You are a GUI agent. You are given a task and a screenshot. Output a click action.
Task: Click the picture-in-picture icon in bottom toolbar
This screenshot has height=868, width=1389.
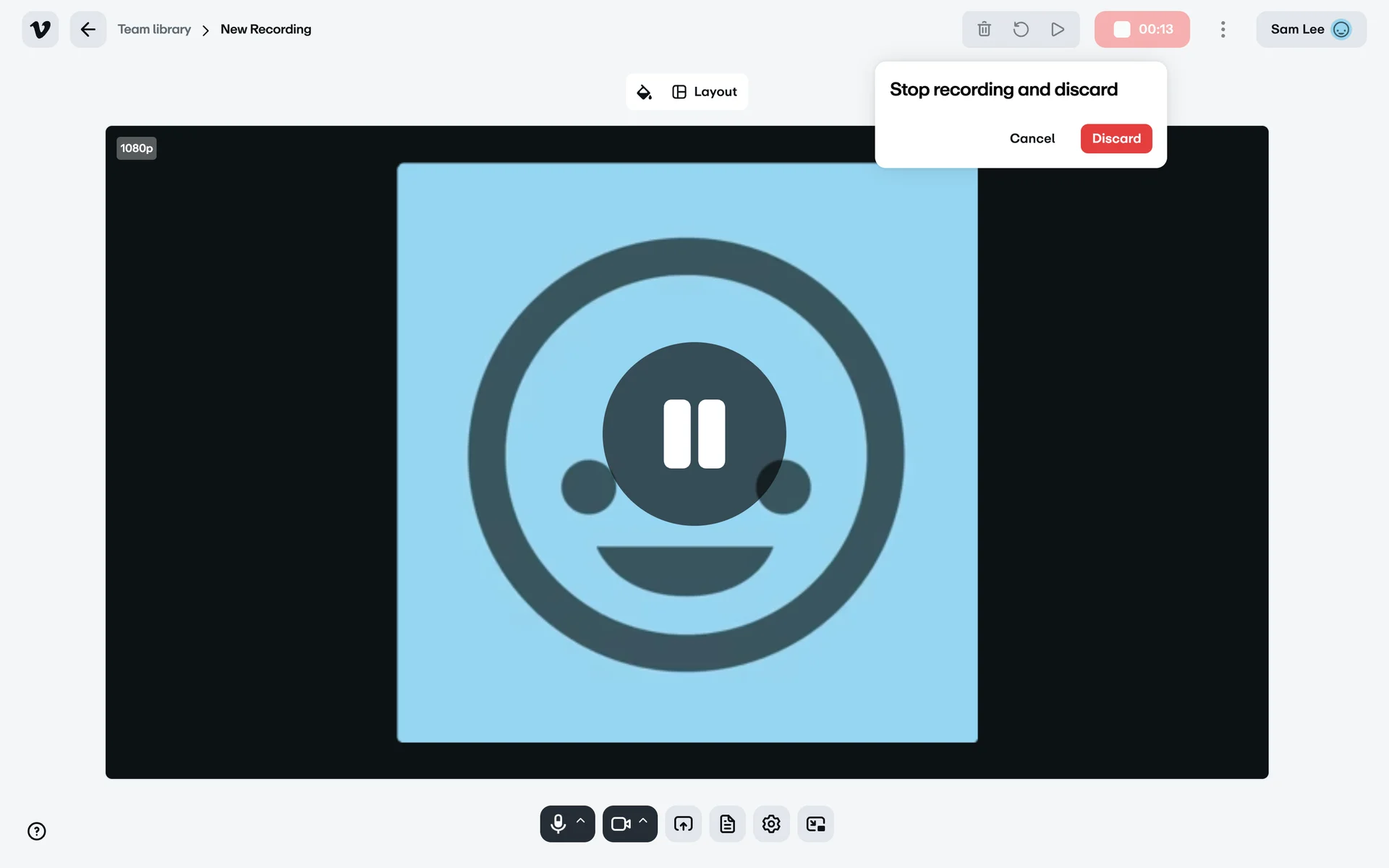click(815, 824)
